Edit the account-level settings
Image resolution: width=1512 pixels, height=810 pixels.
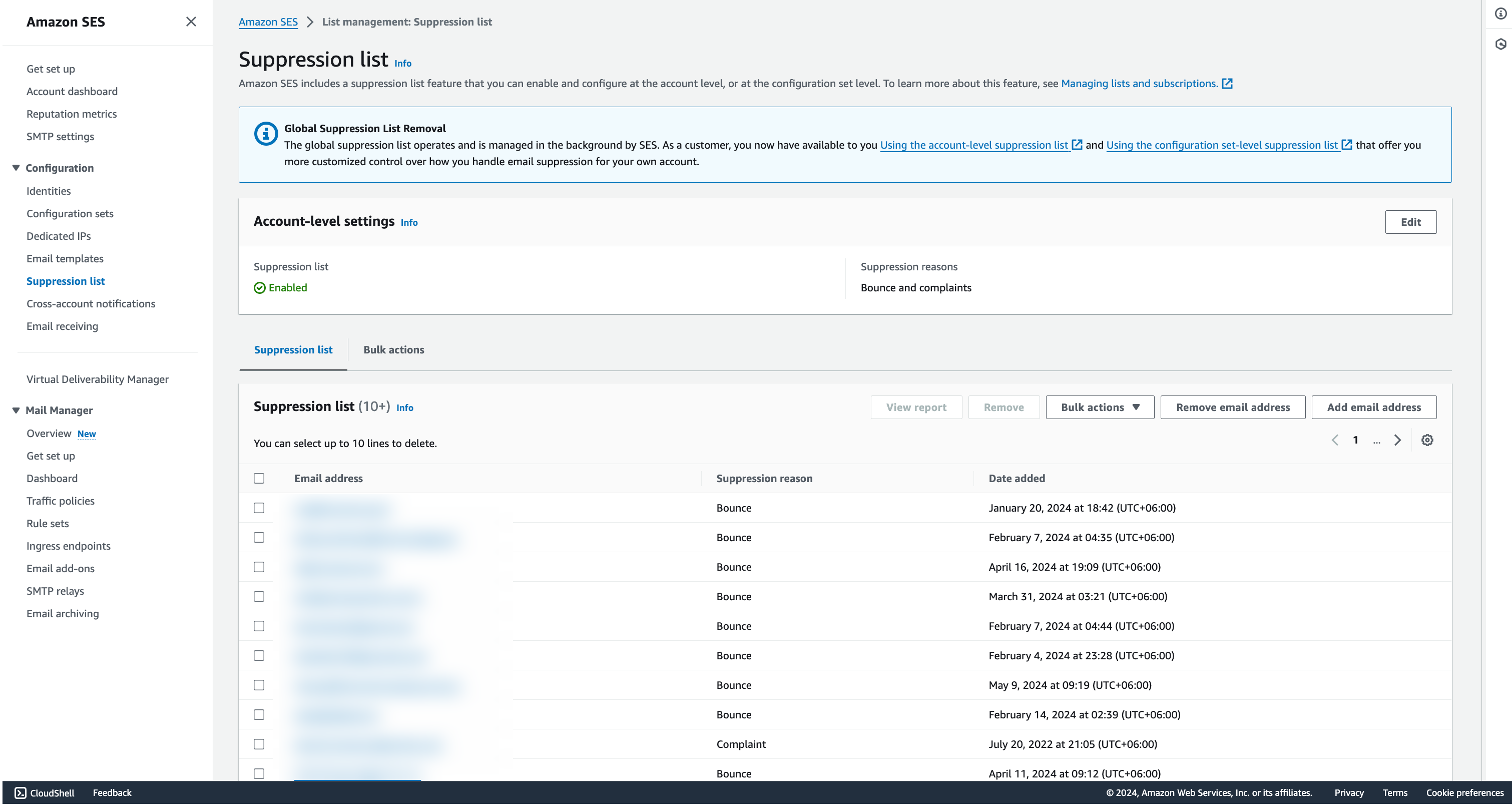(1410, 222)
